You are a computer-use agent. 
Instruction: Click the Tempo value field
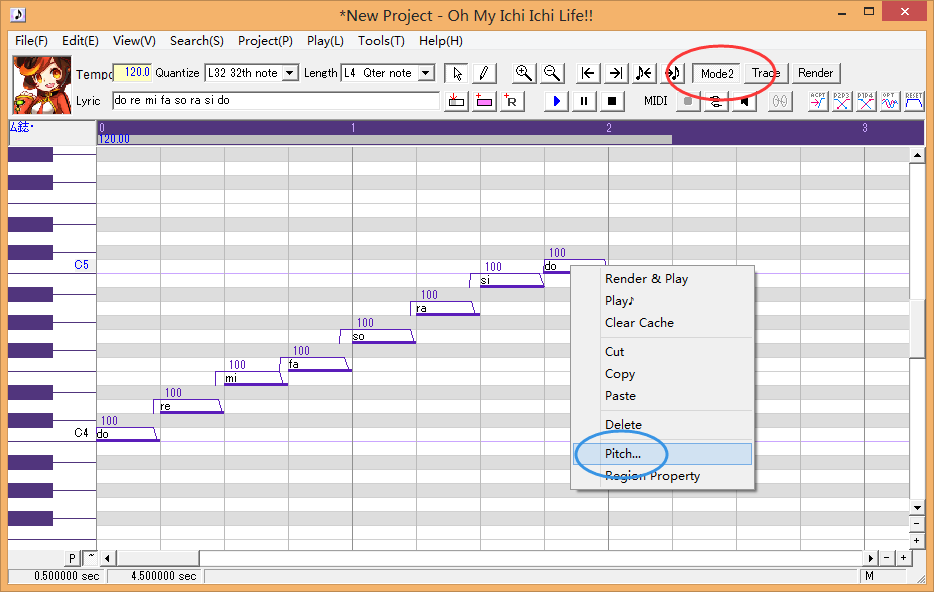coord(131,73)
